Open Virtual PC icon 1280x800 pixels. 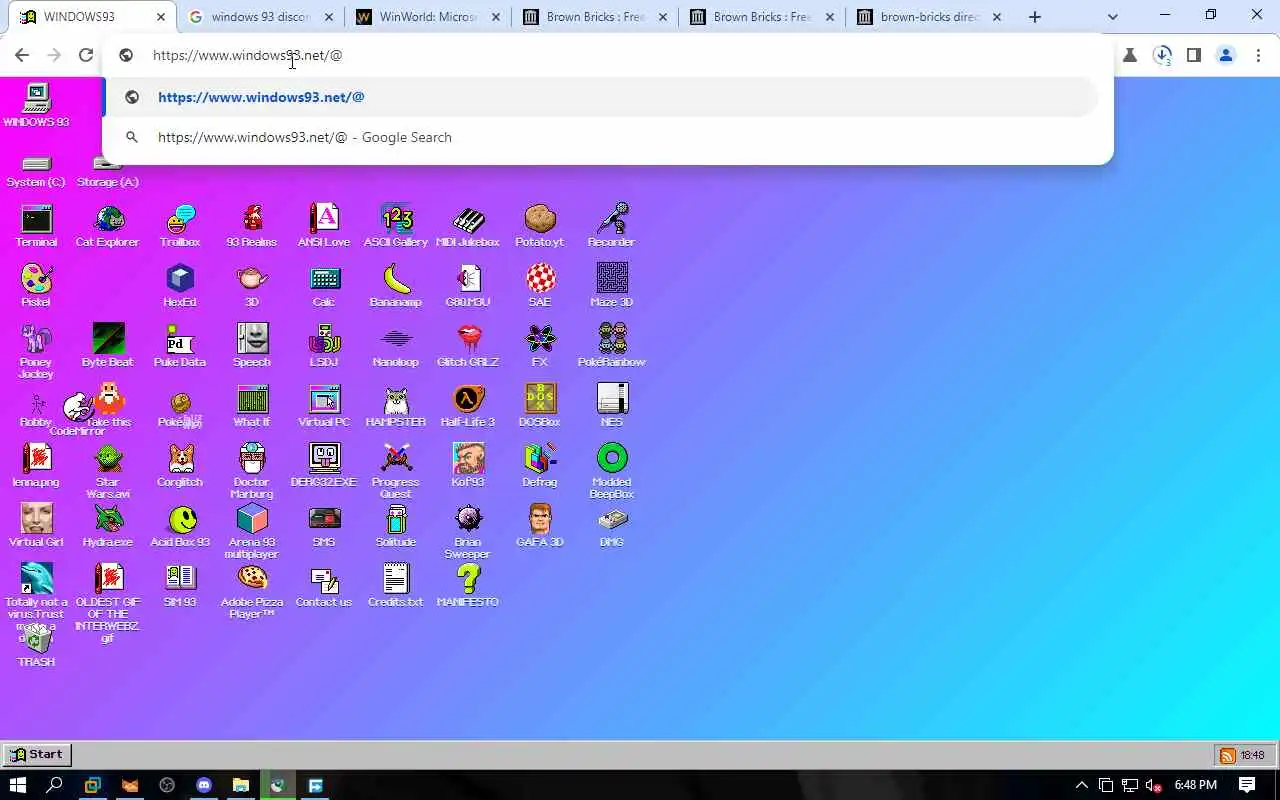(324, 406)
